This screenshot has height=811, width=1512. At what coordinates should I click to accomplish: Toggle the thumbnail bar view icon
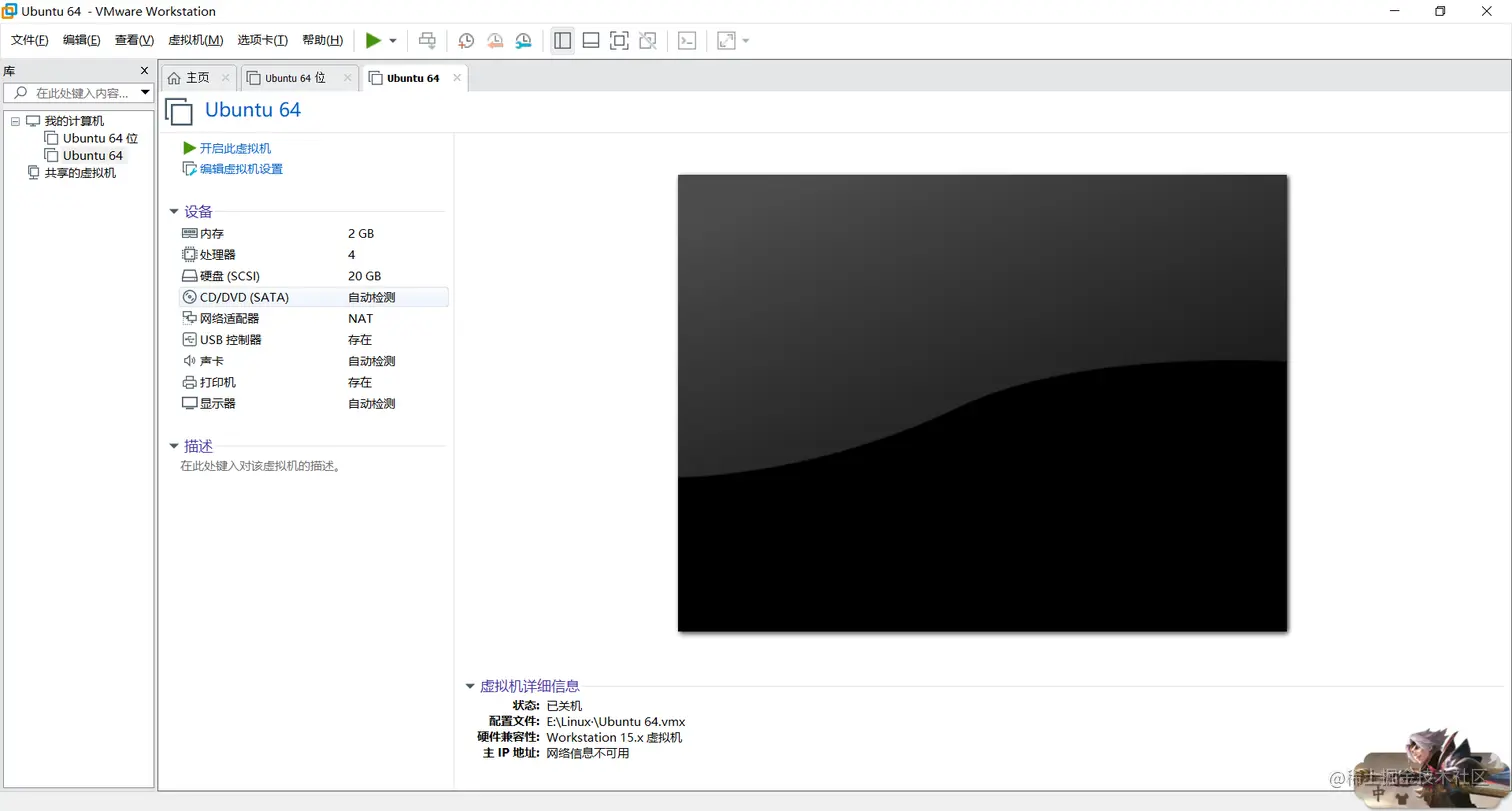[x=591, y=40]
